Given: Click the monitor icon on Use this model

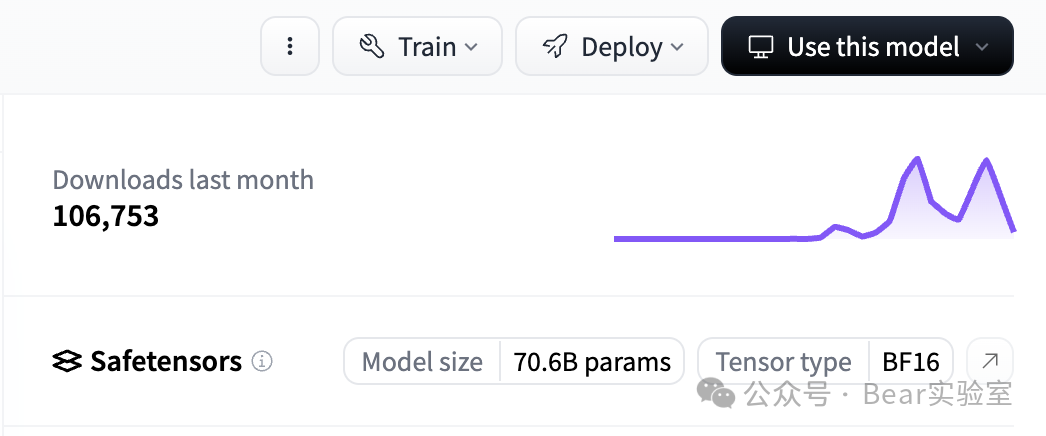Looking at the screenshot, I should pyautogui.click(x=762, y=47).
